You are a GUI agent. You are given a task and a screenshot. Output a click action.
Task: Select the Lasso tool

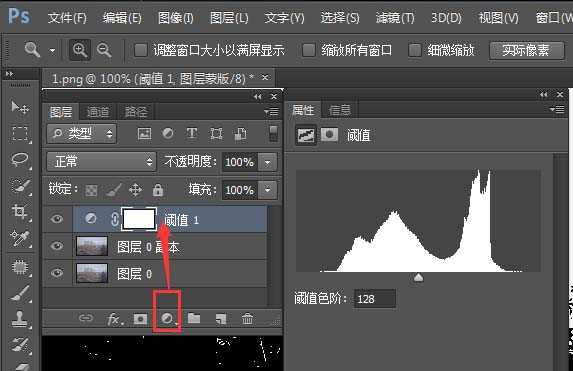(x=20, y=160)
